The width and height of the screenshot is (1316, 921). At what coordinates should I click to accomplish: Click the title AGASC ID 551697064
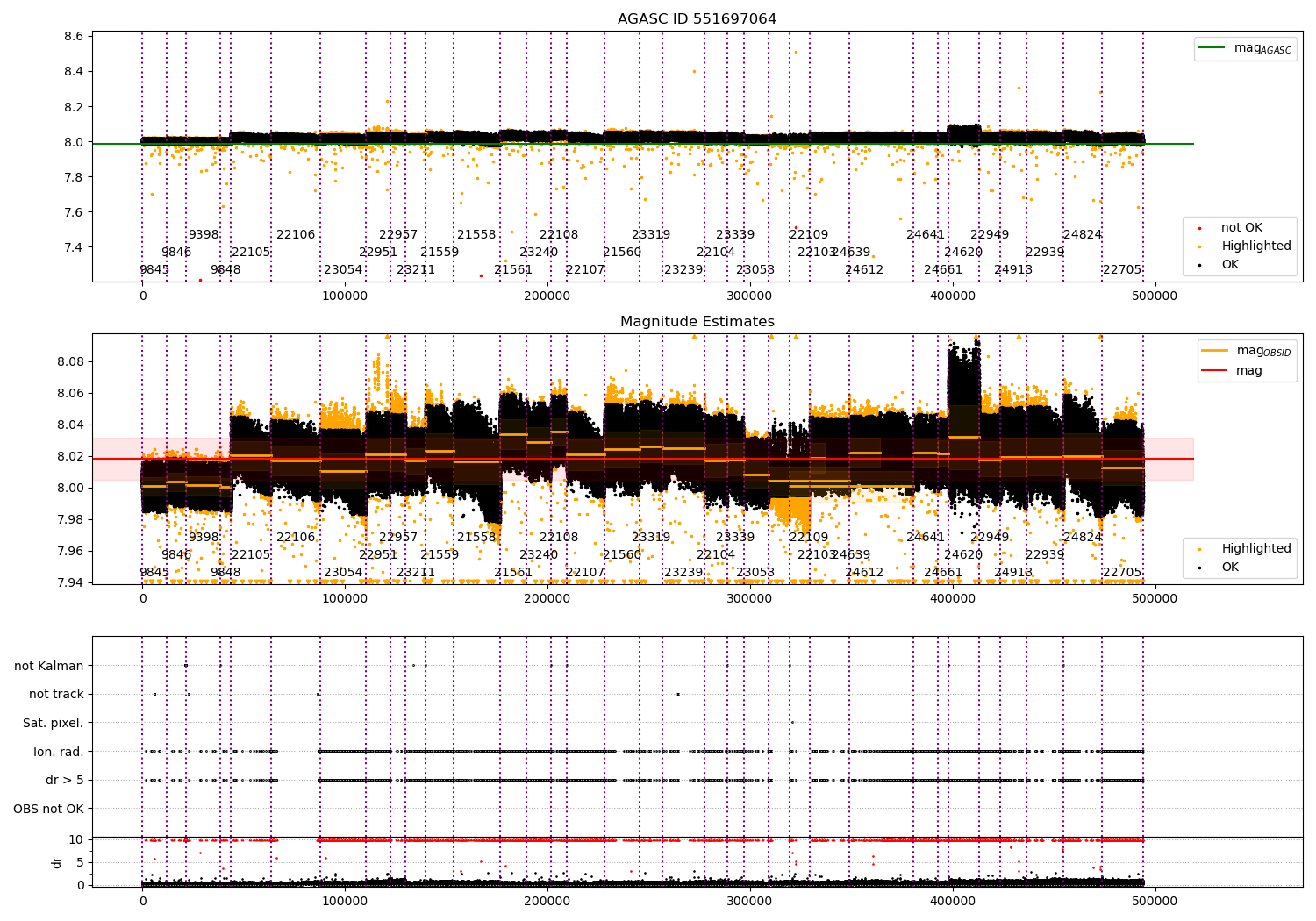pos(697,19)
